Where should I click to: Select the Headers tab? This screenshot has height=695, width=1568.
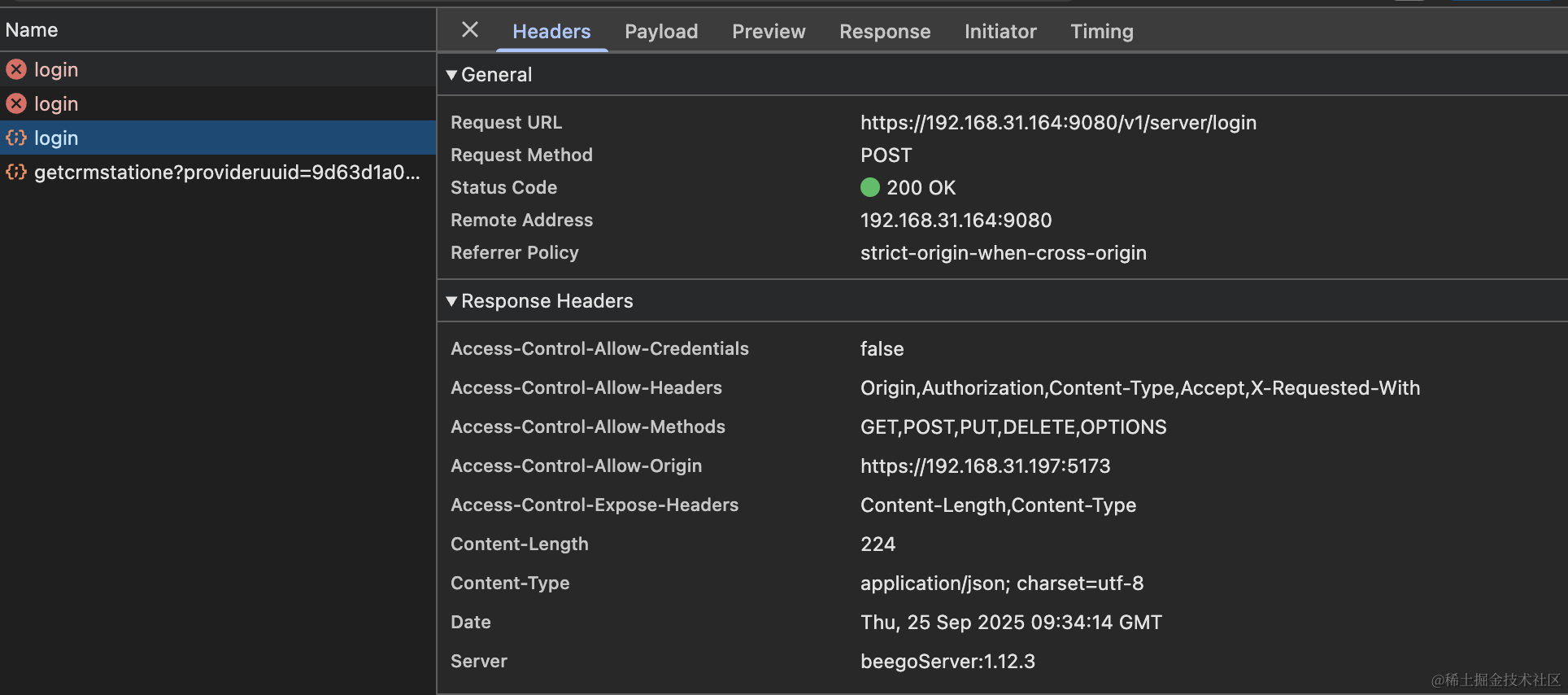pos(551,32)
